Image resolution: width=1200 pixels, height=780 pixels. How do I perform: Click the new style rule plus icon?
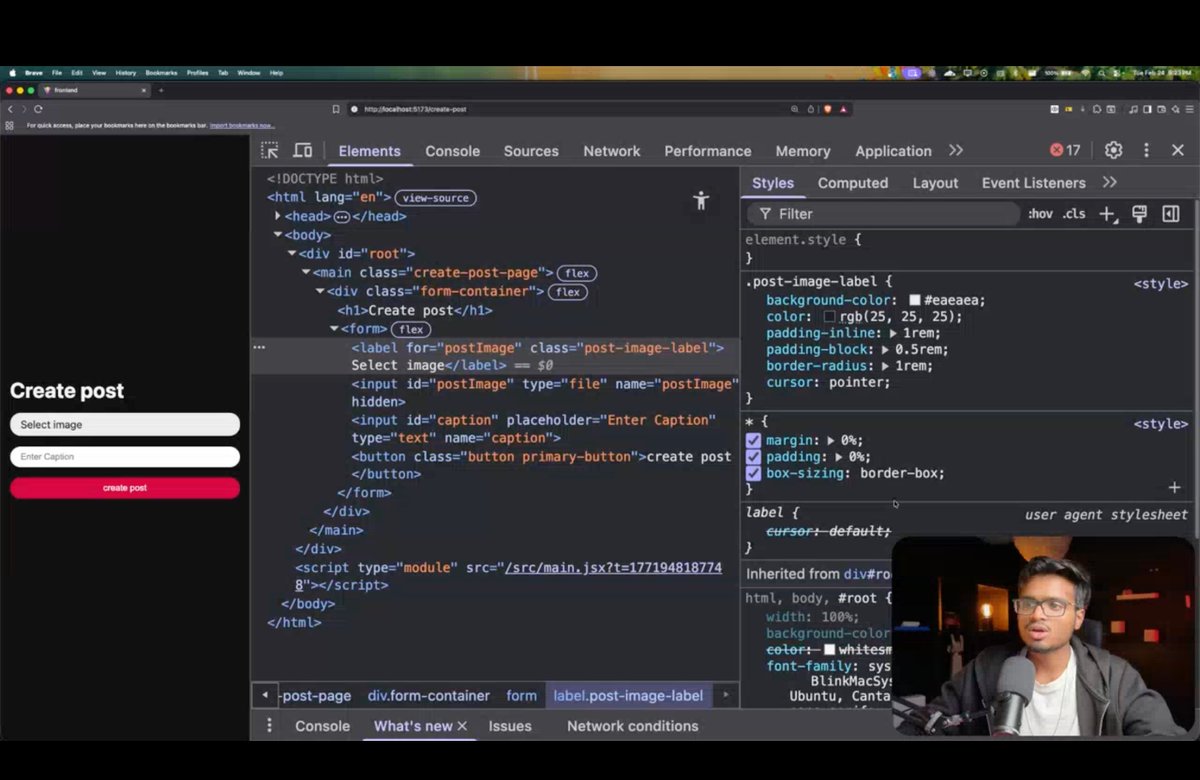coord(1107,214)
